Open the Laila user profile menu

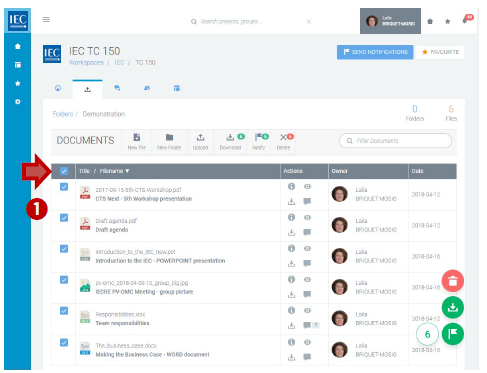click(390, 21)
